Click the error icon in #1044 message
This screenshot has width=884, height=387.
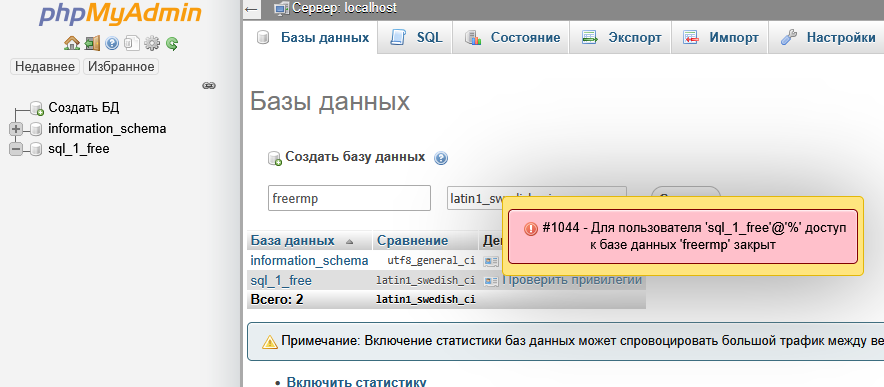point(531,228)
